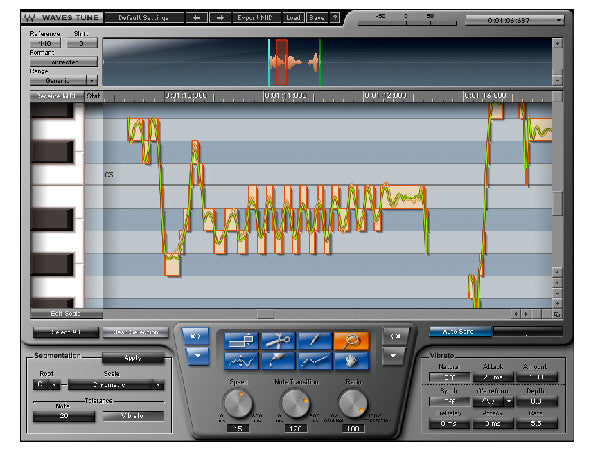The width and height of the screenshot is (600, 450).
Task: Select the orange Zoom magnifier tool
Action: click(x=351, y=341)
